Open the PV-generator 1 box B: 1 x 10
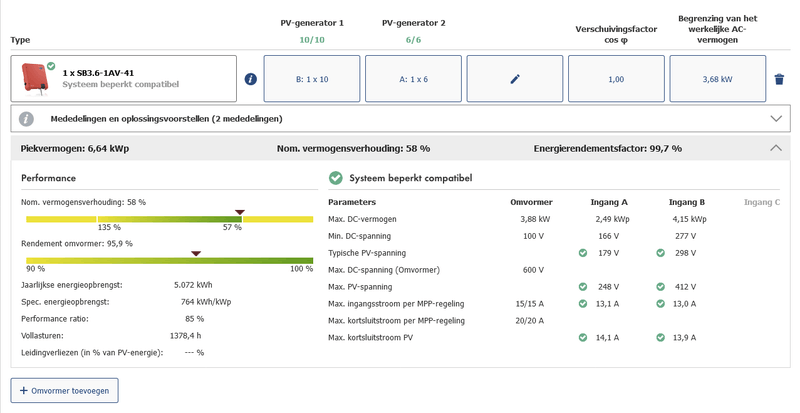This screenshot has height=413, width=800. [311, 79]
